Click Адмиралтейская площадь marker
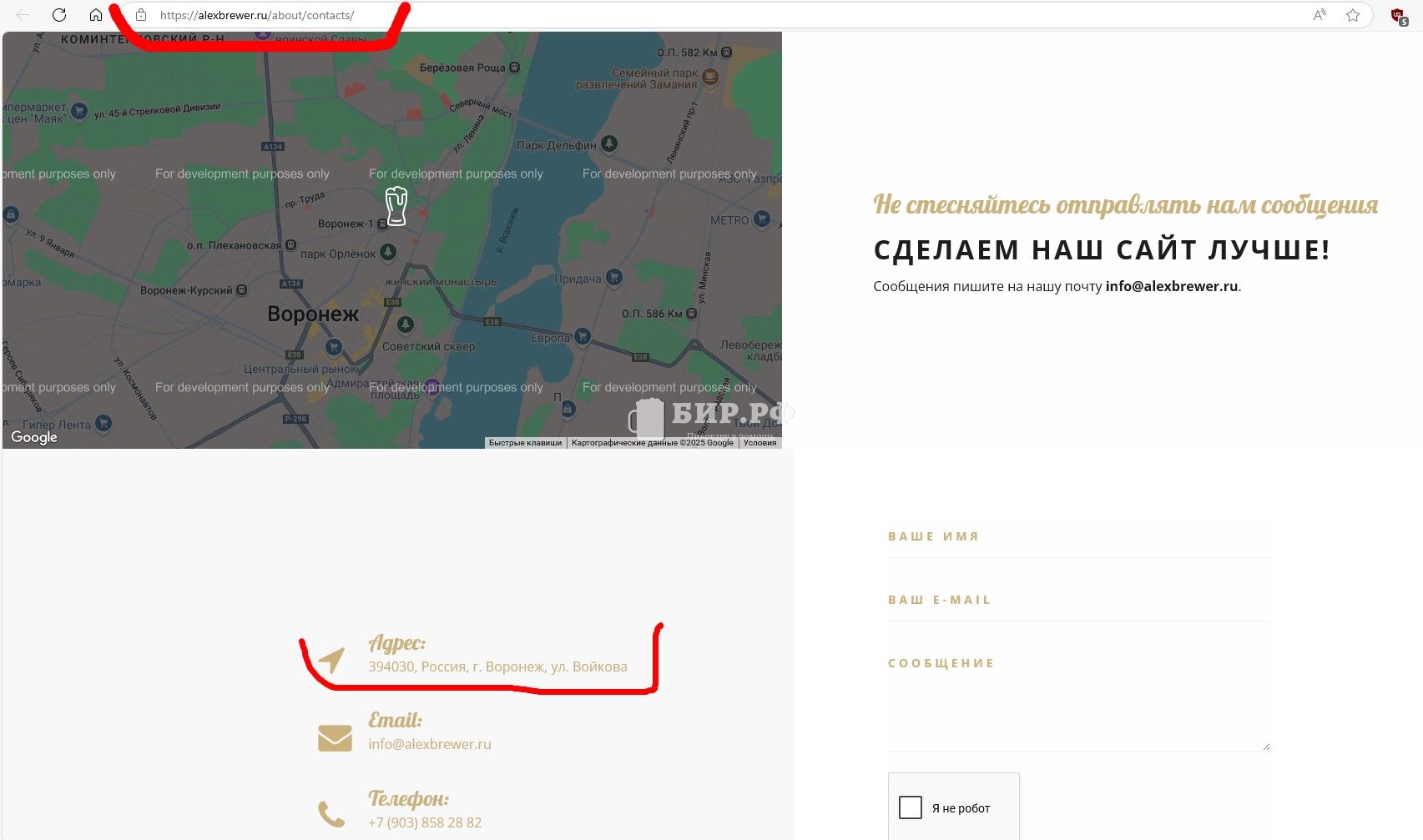The width and height of the screenshot is (1423, 840). pos(432,386)
